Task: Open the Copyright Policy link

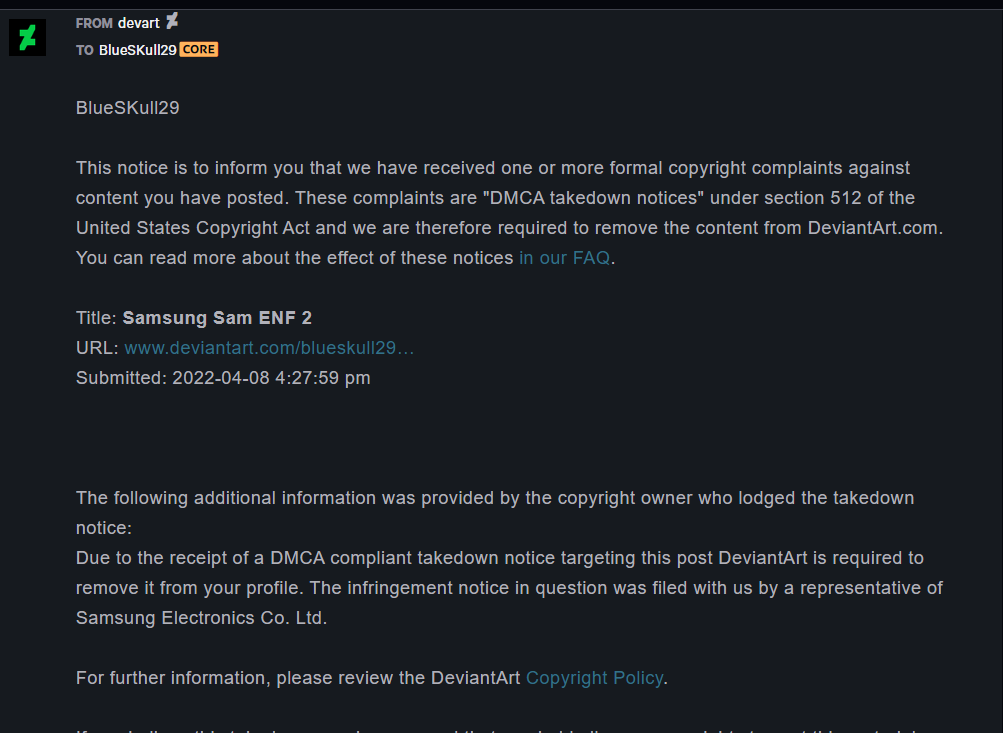Action: [x=594, y=678]
